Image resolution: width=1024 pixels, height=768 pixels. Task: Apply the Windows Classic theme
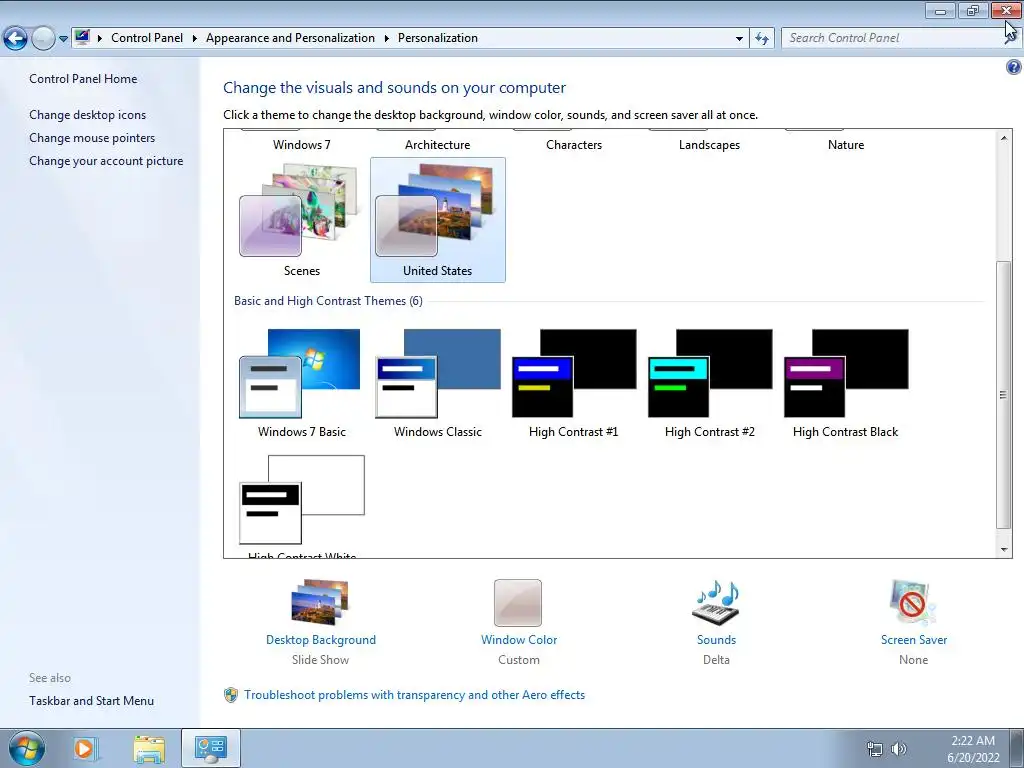click(x=438, y=382)
